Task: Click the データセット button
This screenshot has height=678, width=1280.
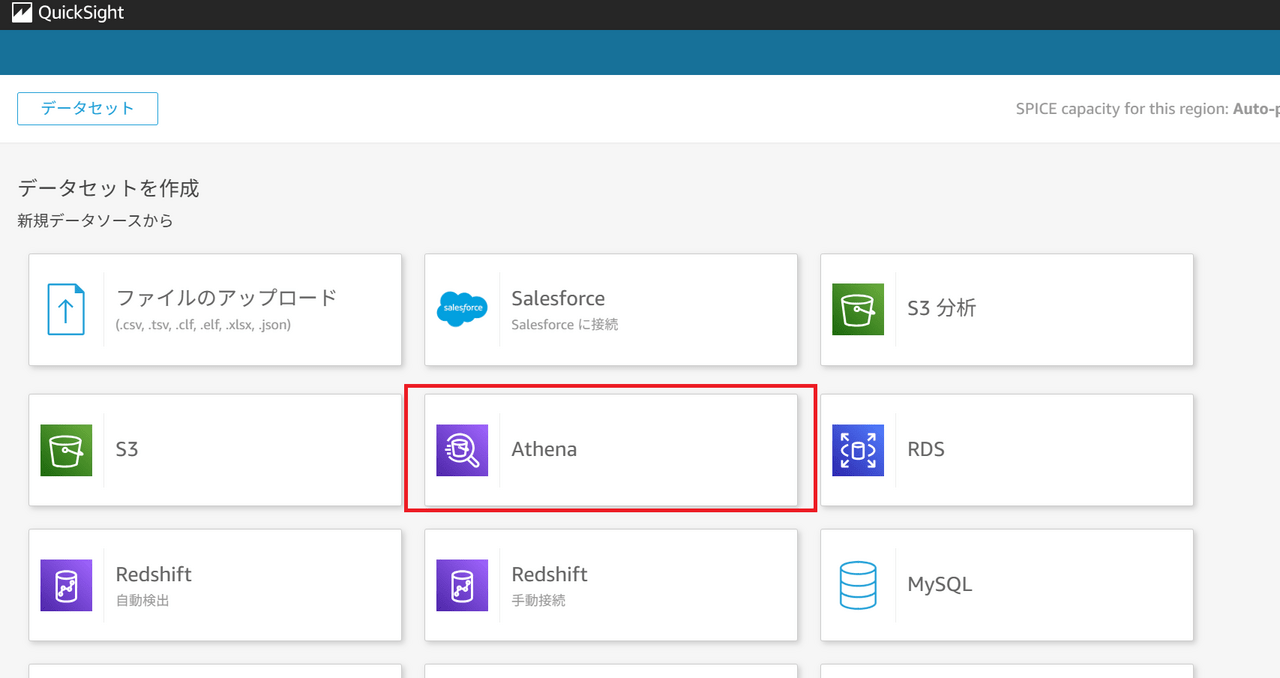Action: pyautogui.click(x=87, y=109)
